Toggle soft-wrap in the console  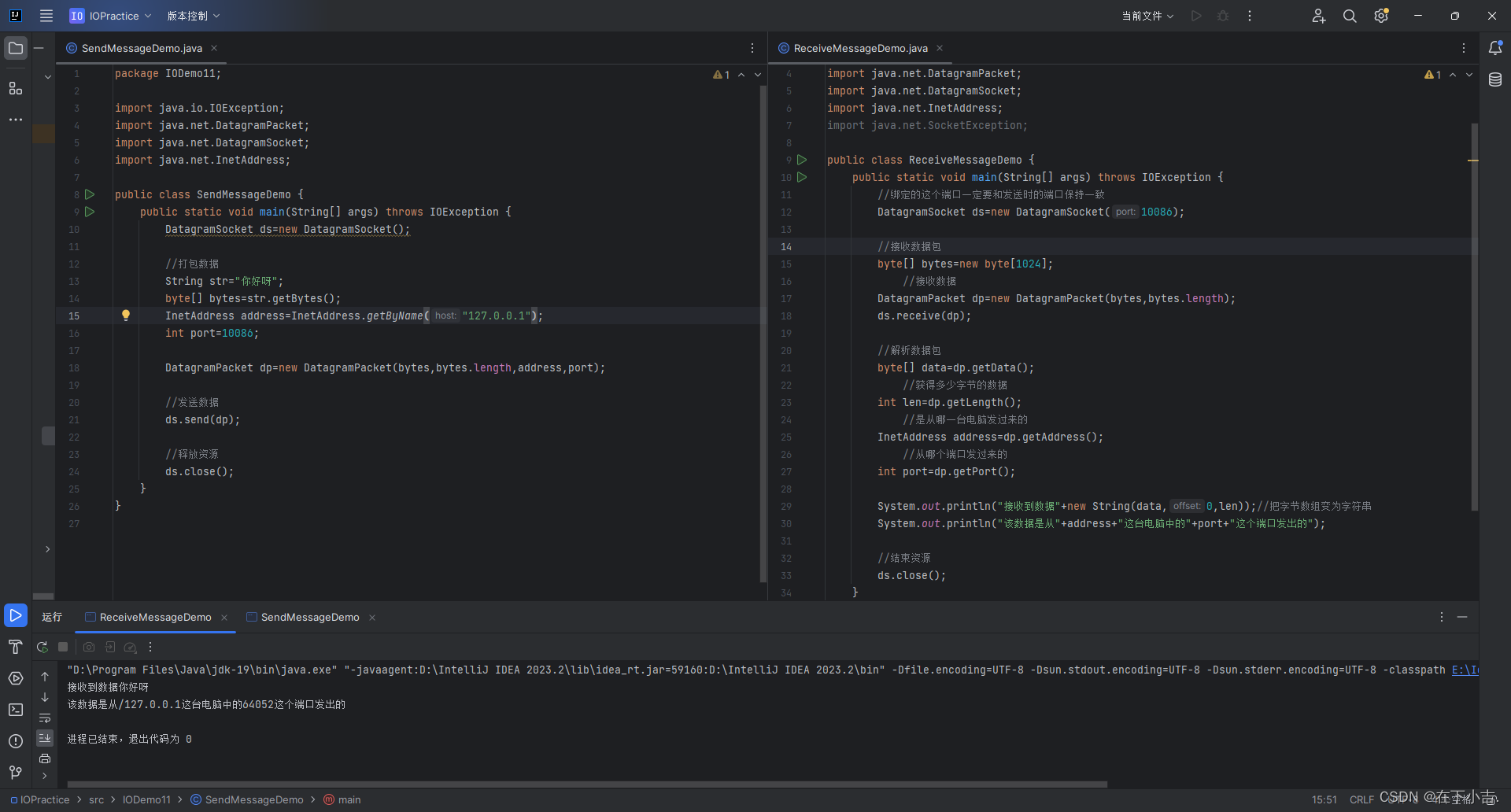(45, 718)
